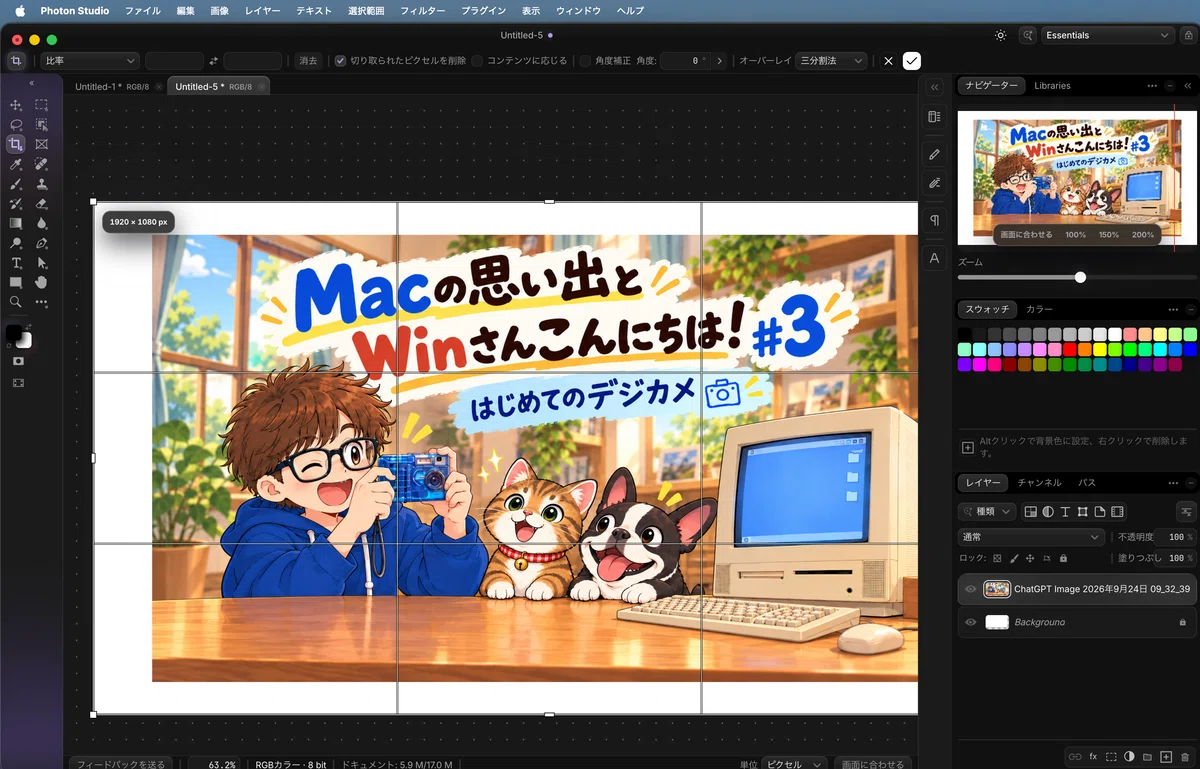Viewport: 1200px width, 769px height.
Task: Switch to the Libraries tab
Action: (x=1052, y=86)
